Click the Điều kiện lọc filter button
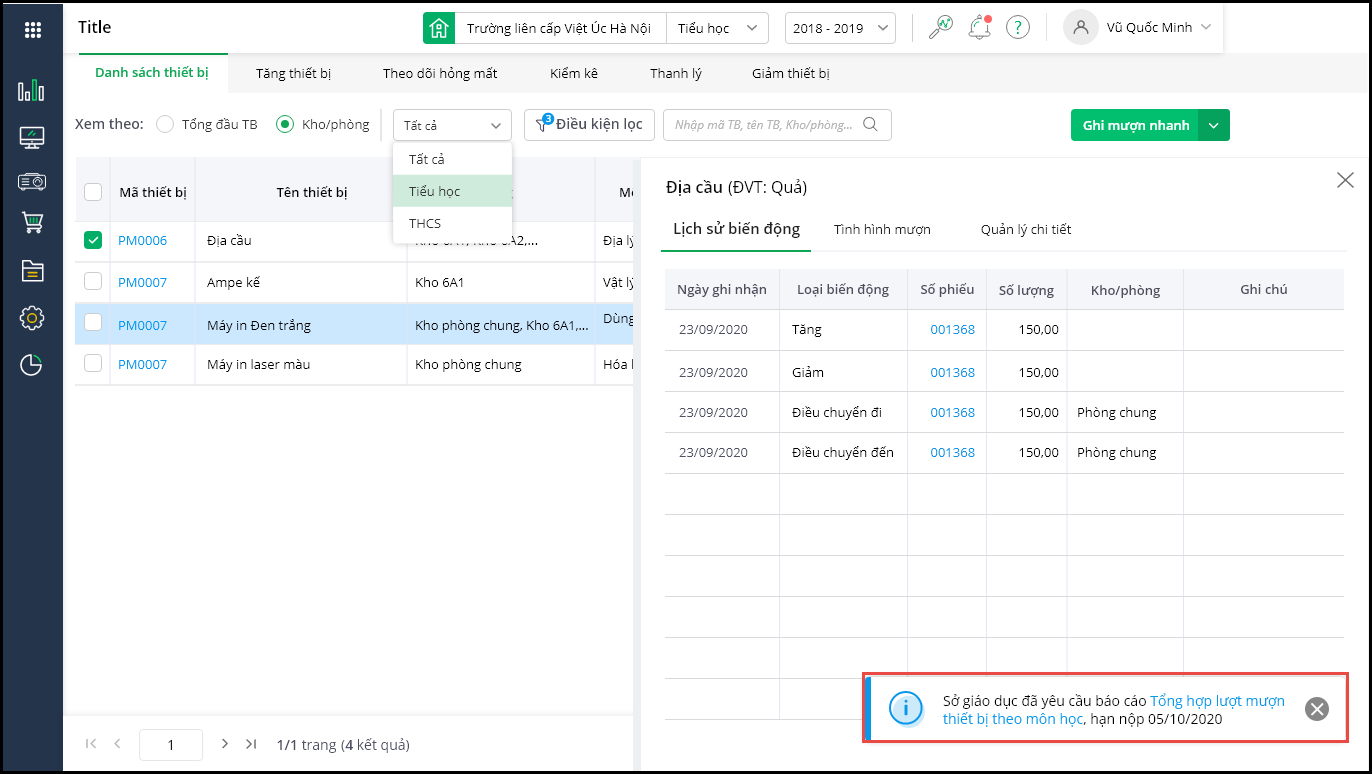1372x774 pixels. [x=589, y=125]
